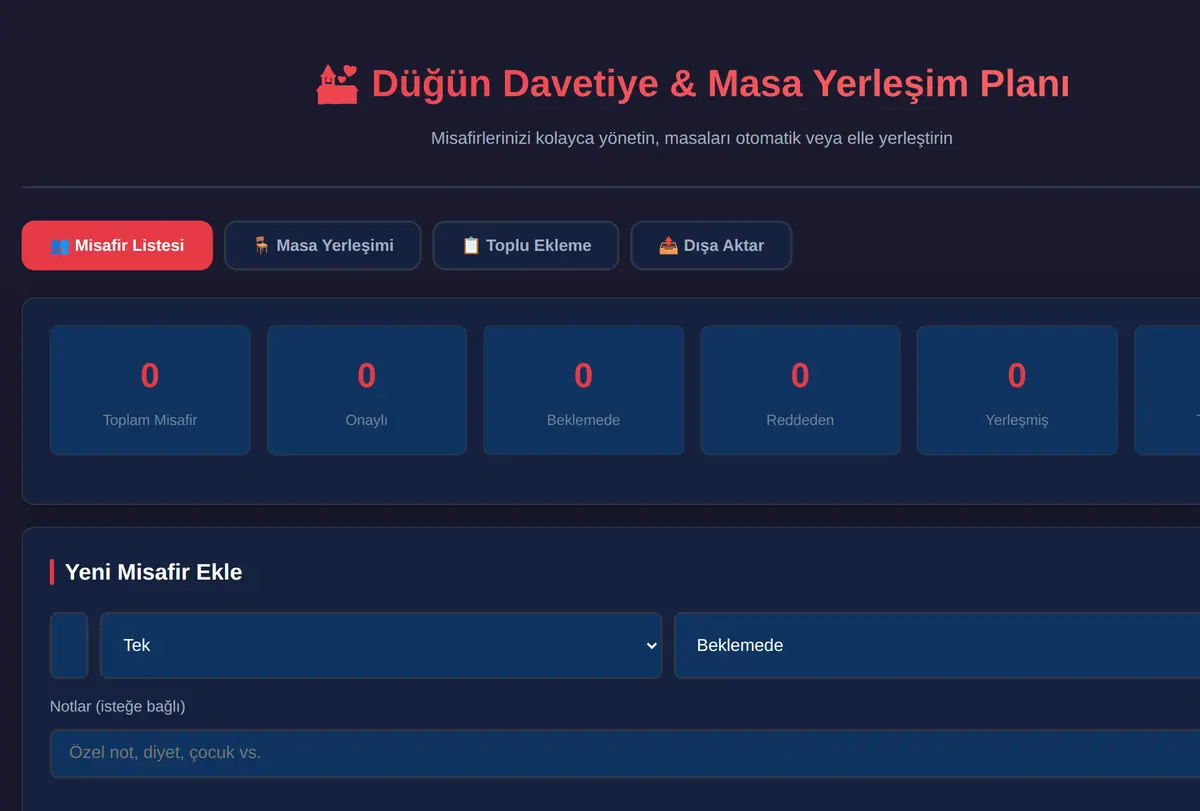Open the Toplu Ekleme tab
This screenshot has width=1200, height=811.
coord(526,245)
